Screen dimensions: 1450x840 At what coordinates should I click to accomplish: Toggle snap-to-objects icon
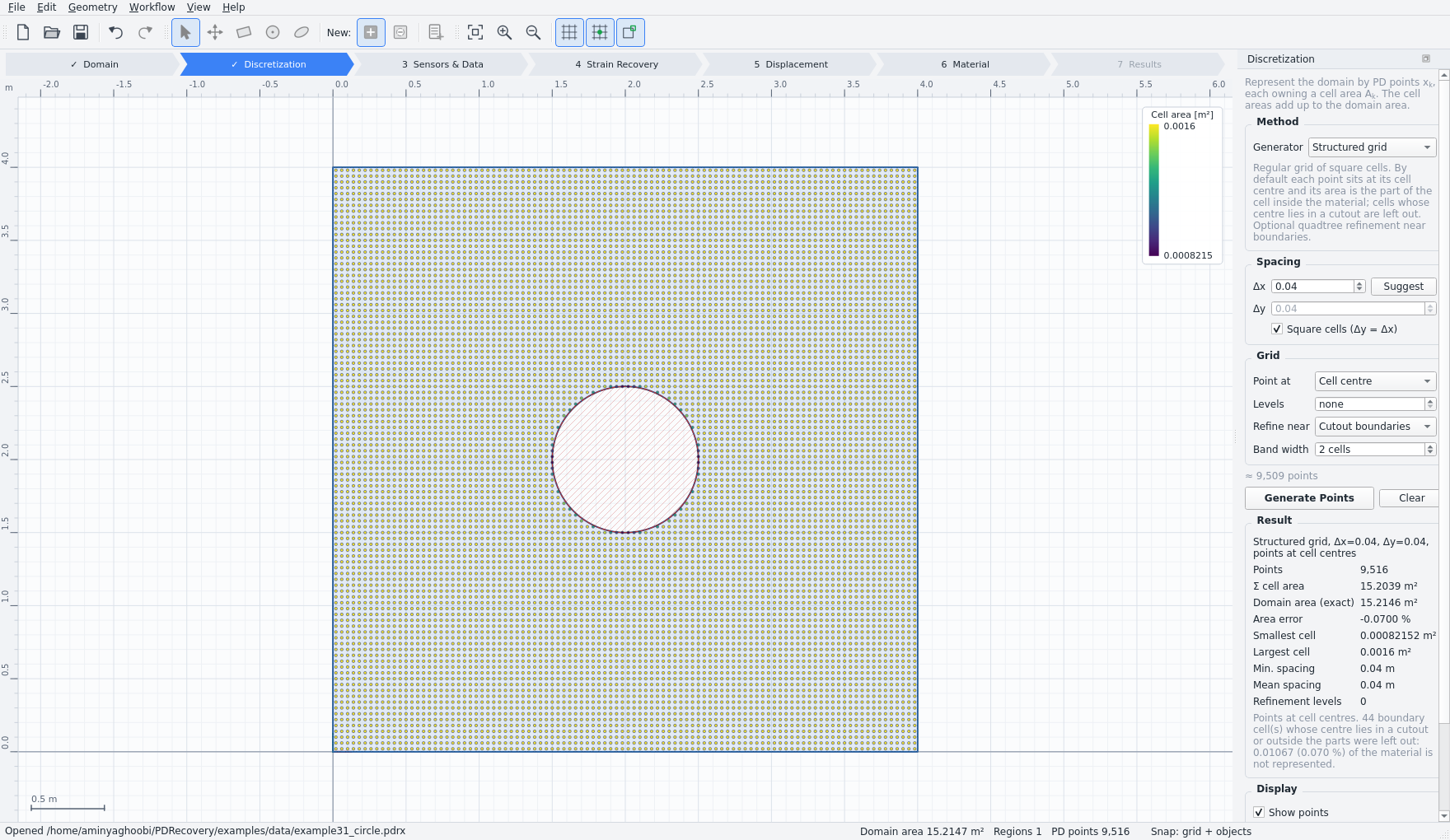(630, 32)
